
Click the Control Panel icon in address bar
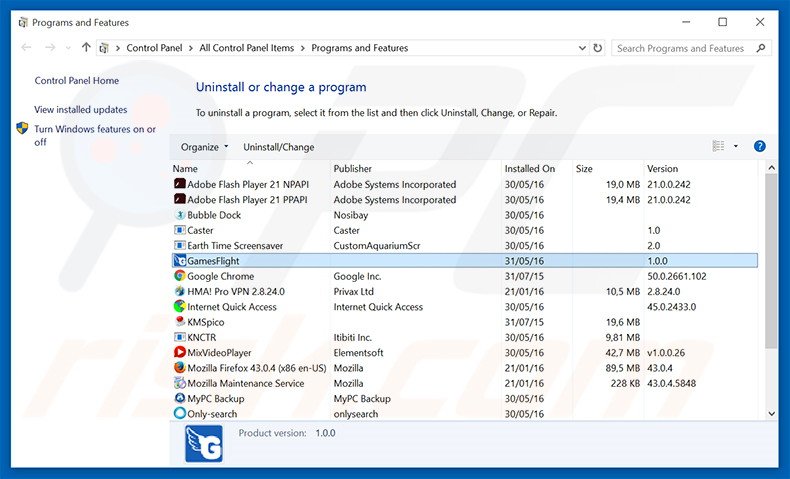point(104,48)
